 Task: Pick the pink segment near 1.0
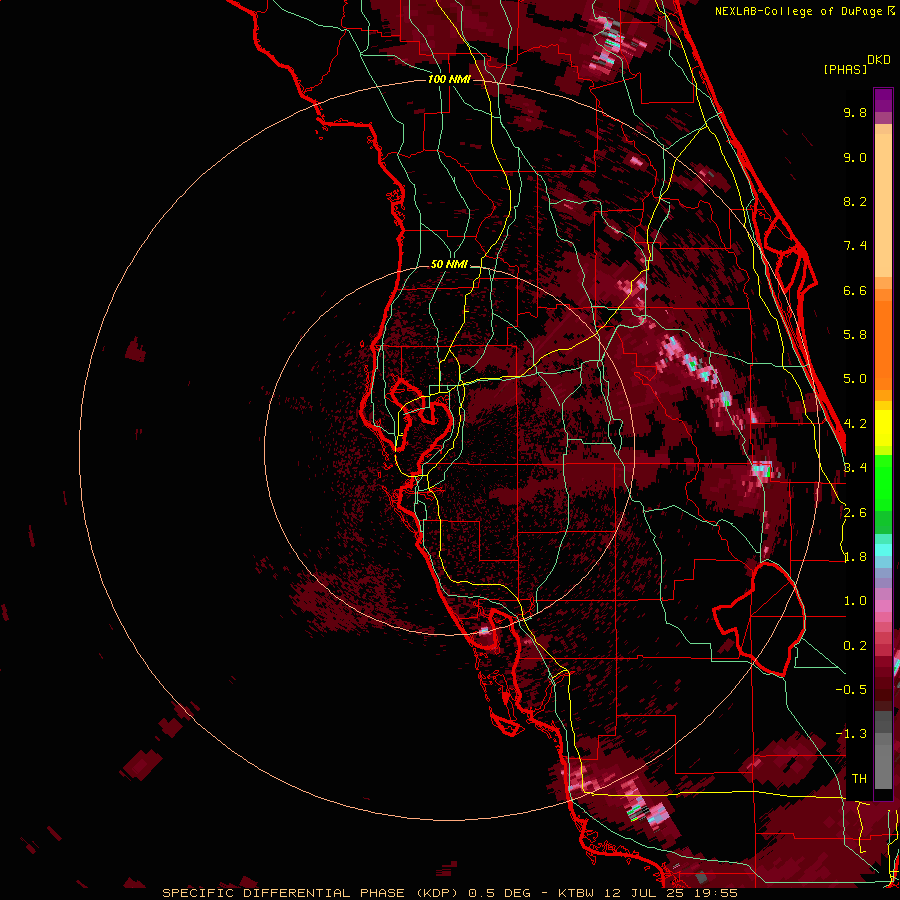coord(883,606)
